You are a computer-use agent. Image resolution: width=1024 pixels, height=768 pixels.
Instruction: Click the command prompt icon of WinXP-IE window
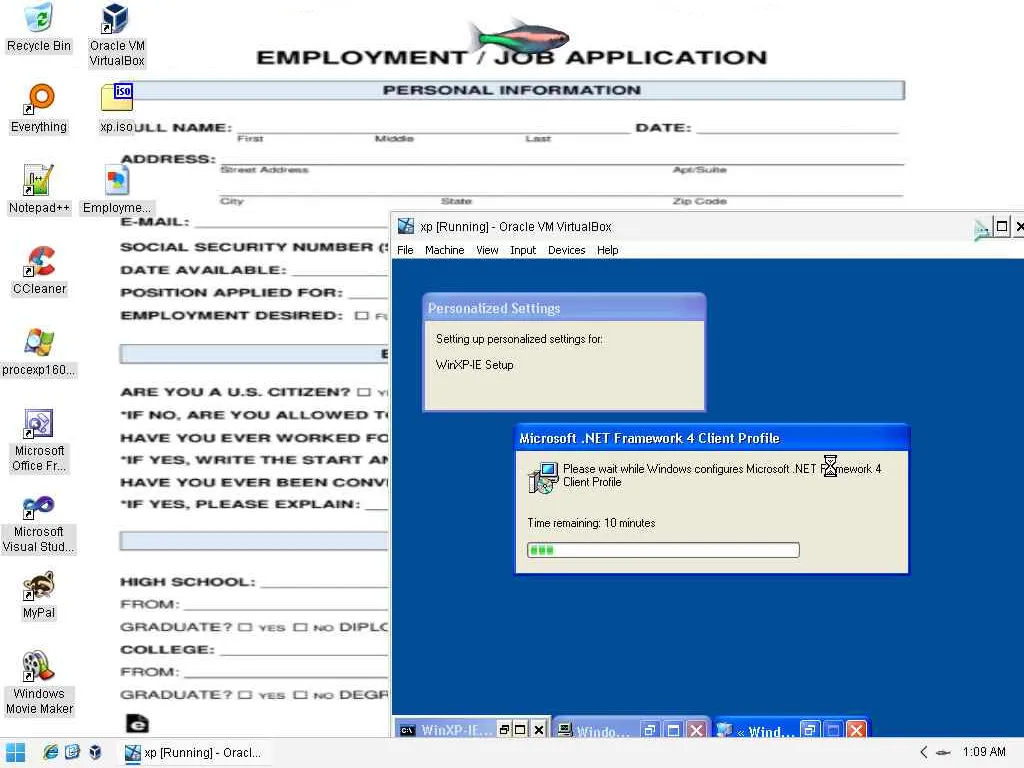coord(408,730)
